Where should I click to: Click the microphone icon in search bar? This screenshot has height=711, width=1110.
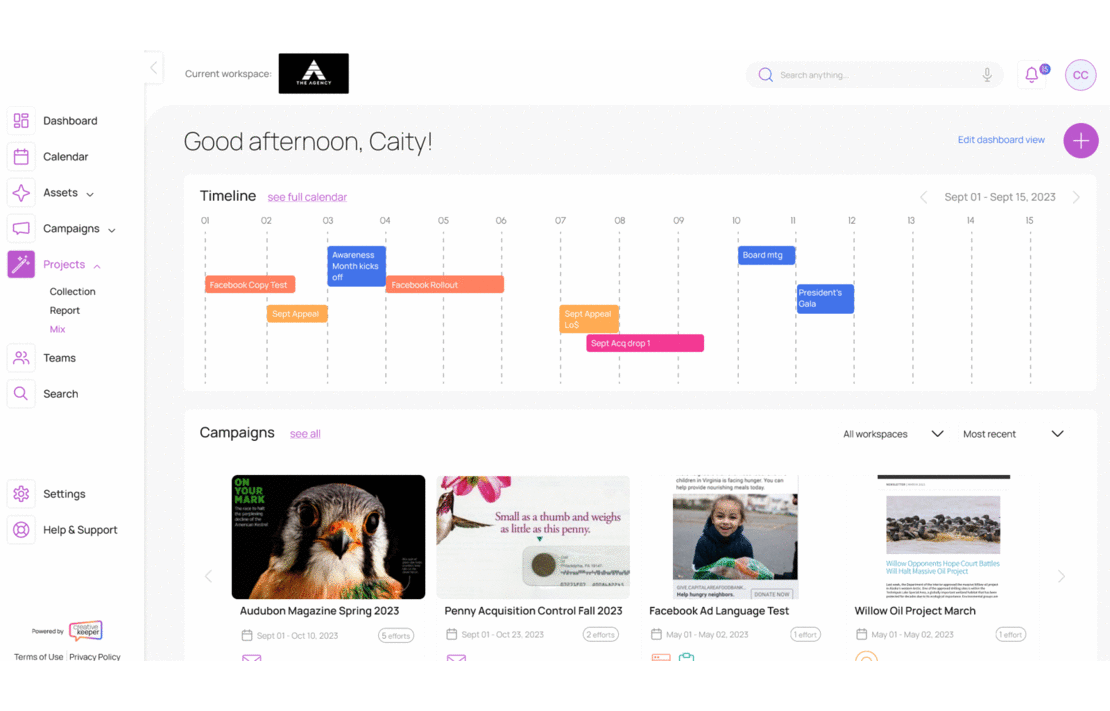coord(987,75)
